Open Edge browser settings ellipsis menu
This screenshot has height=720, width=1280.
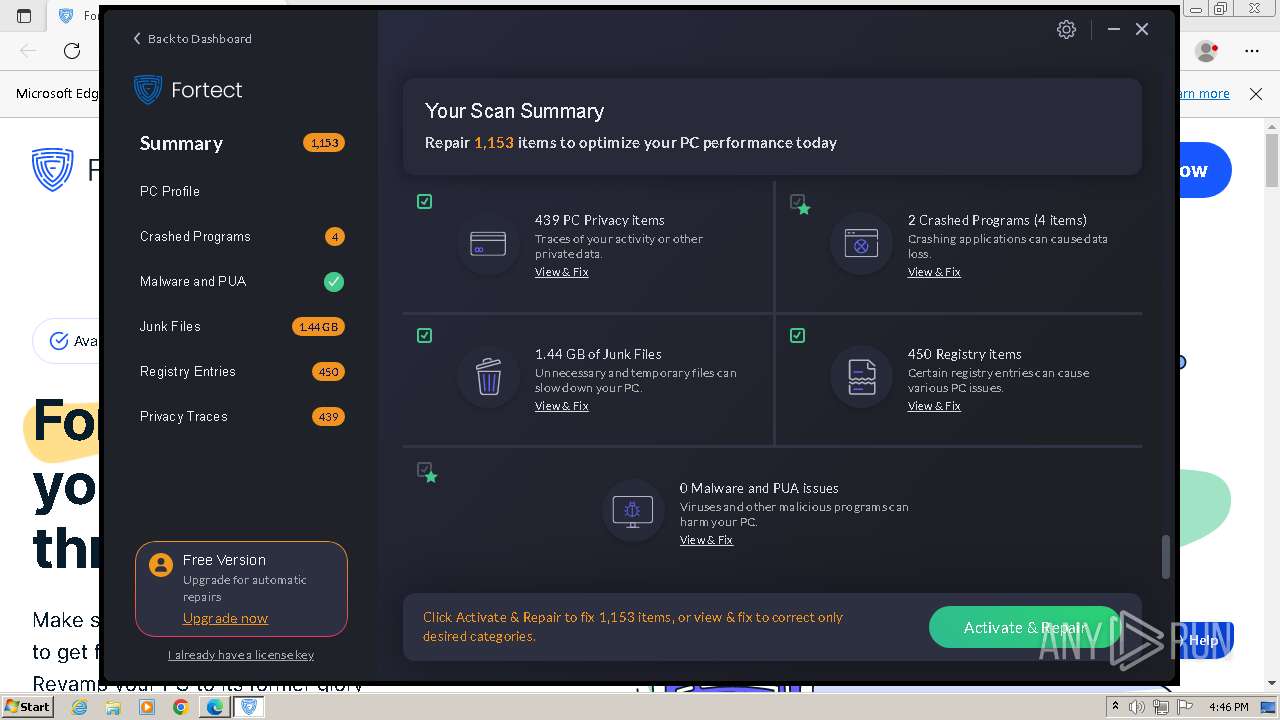click(x=1252, y=50)
